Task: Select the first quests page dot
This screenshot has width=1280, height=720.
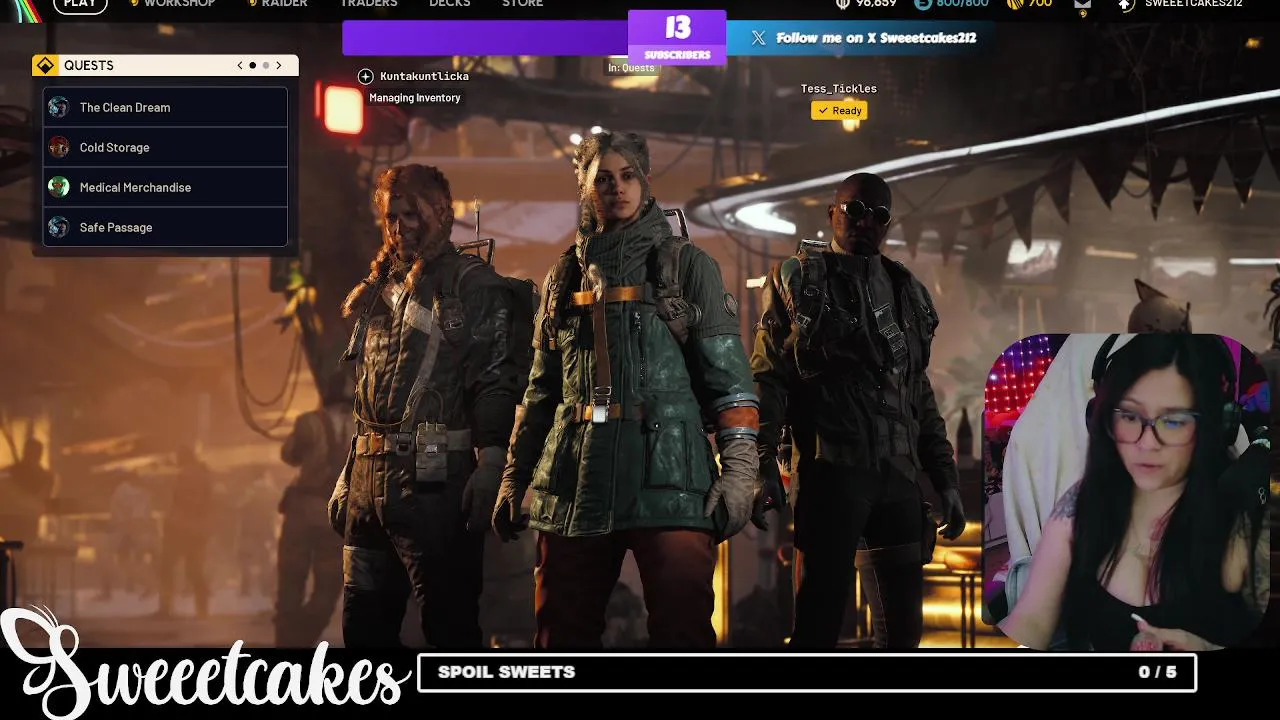Action: pyautogui.click(x=253, y=65)
